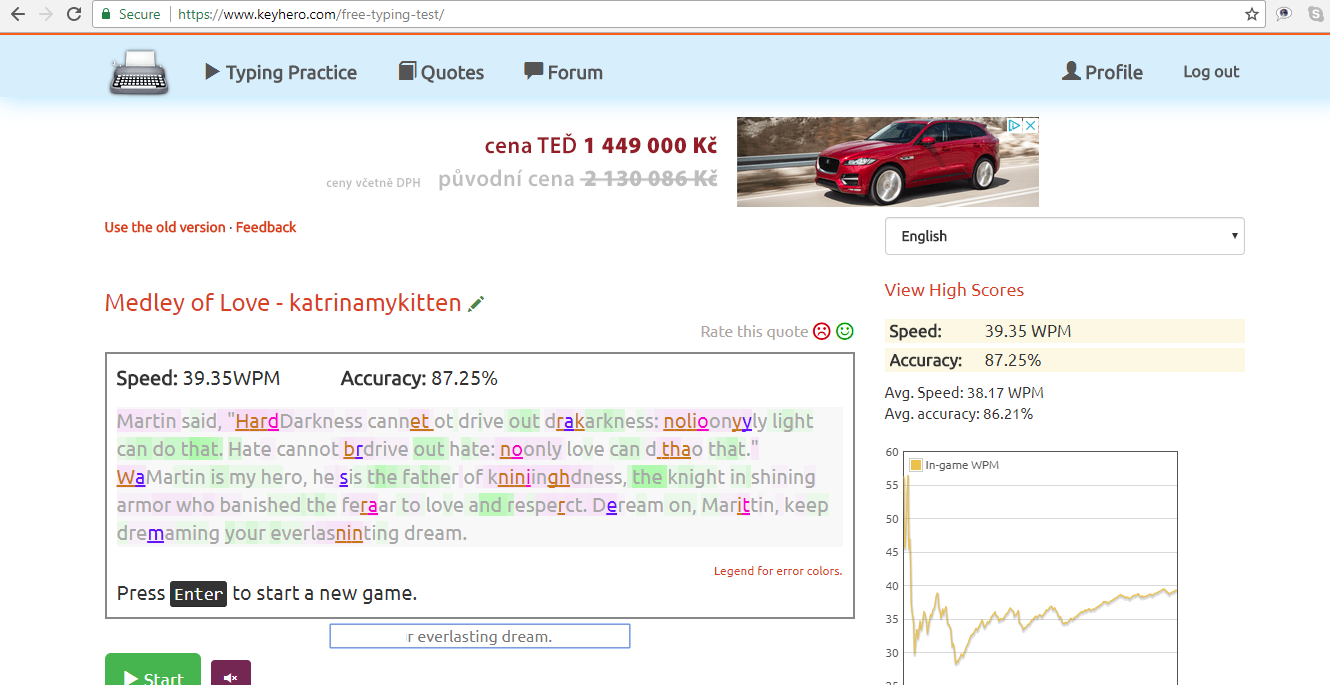Open the Typing Practice menu
Viewport: 1330px width, 685px height.
point(281,72)
